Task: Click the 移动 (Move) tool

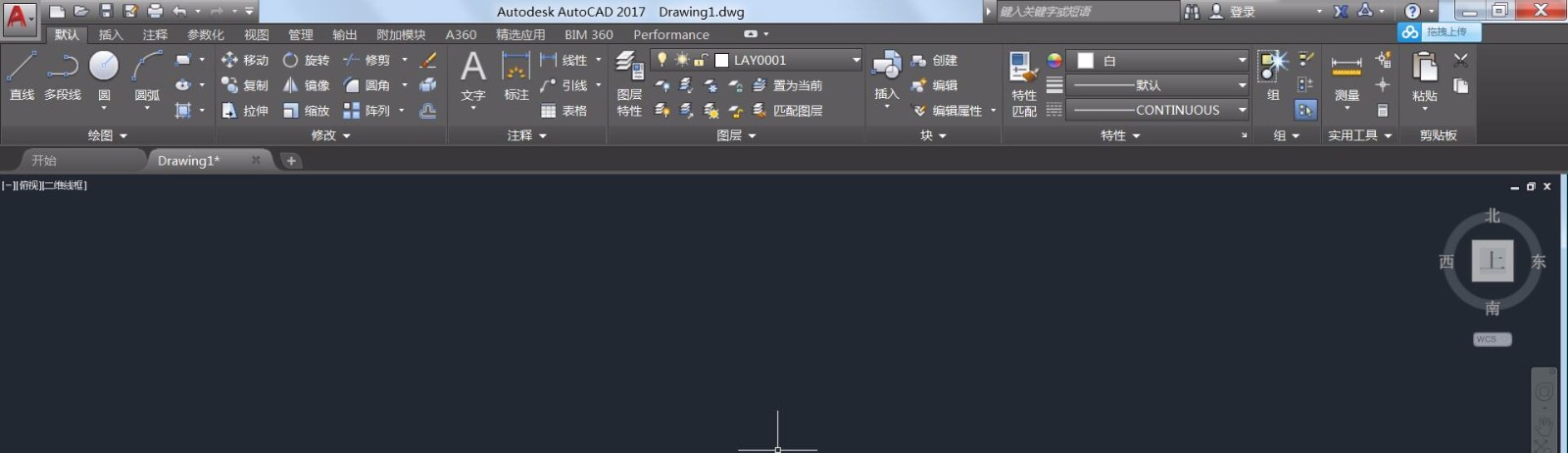Action: 245,60
